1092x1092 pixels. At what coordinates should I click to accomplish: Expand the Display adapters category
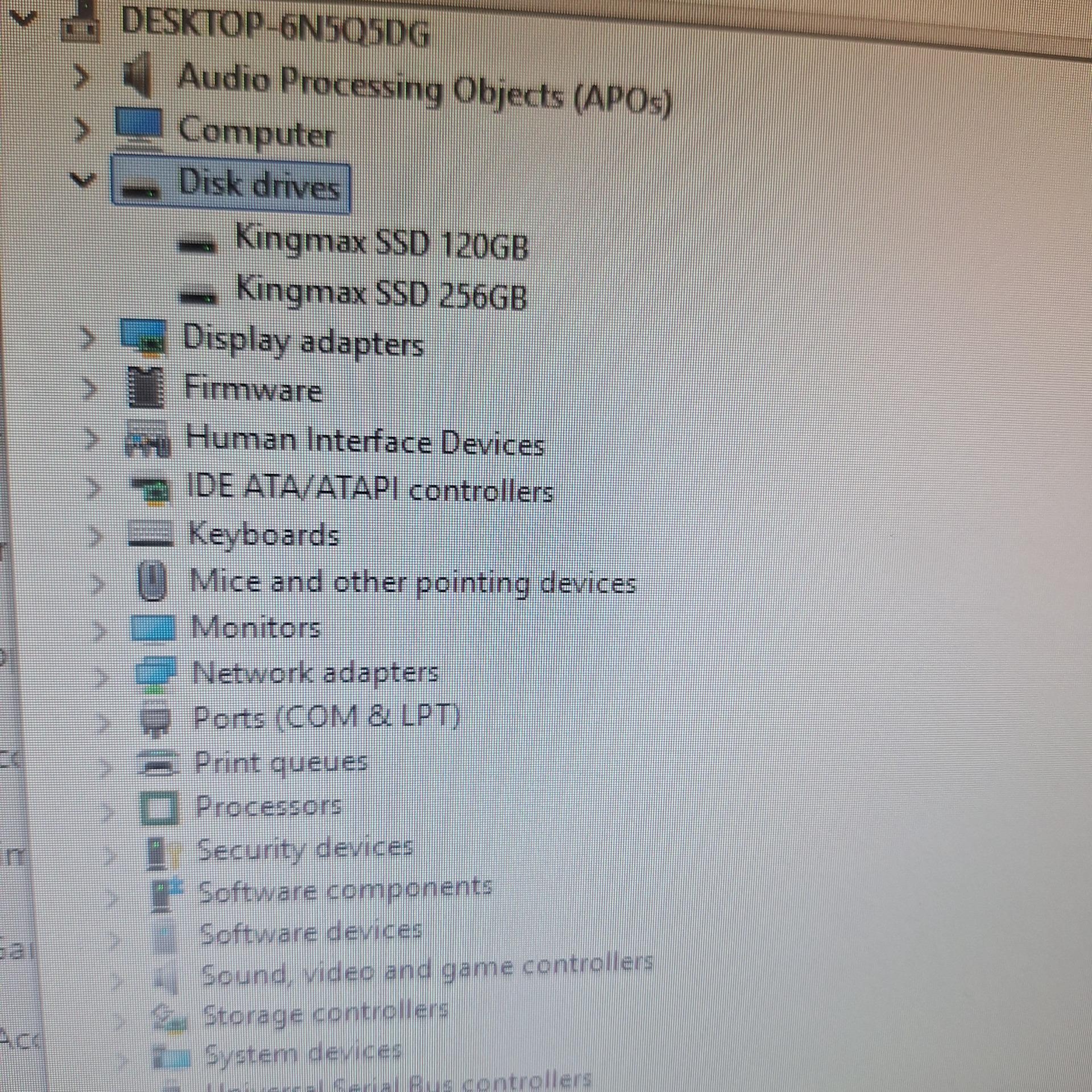[87, 339]
